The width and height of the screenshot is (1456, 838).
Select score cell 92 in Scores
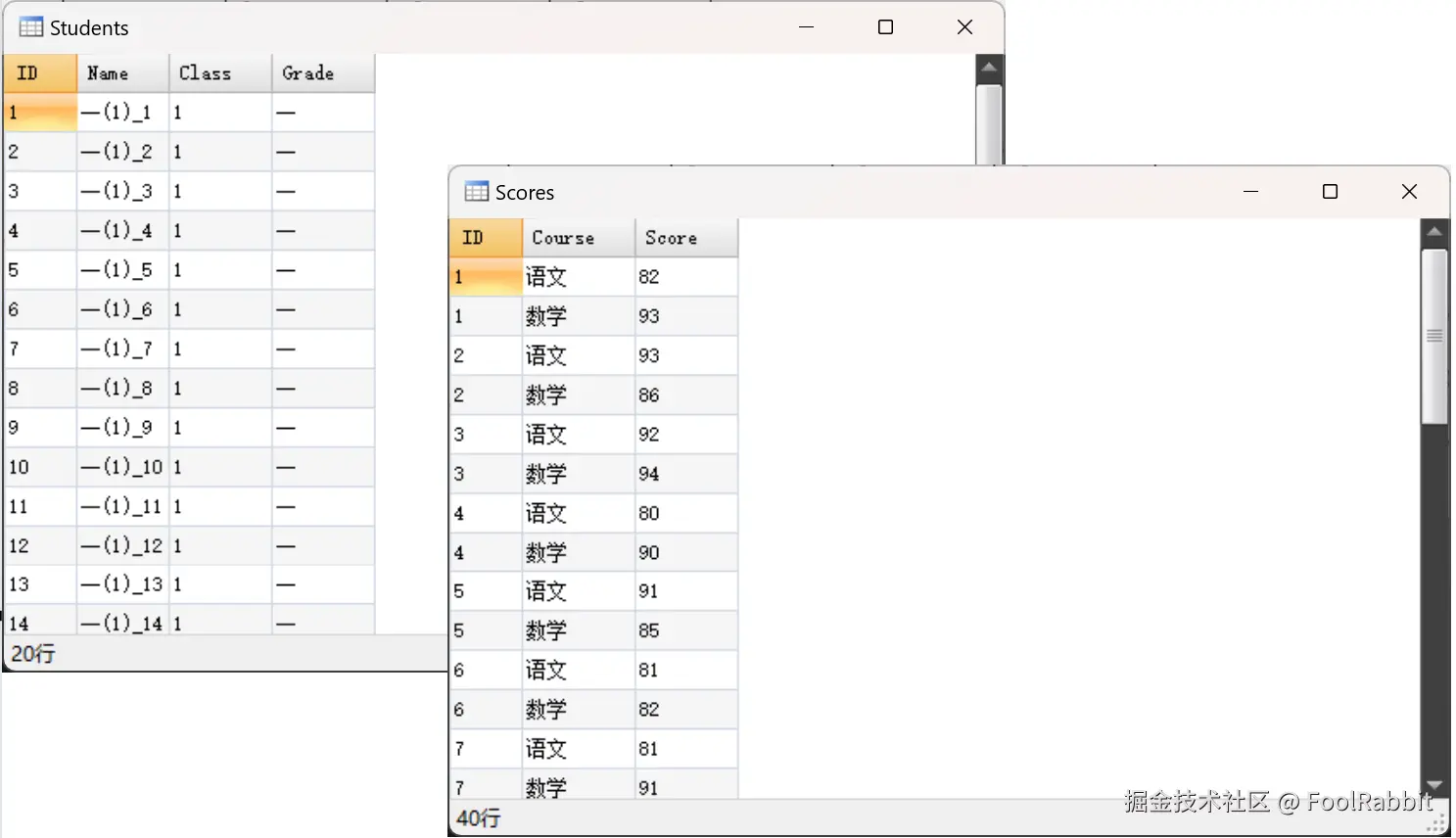pyautogui.click(x=686, y=435)
